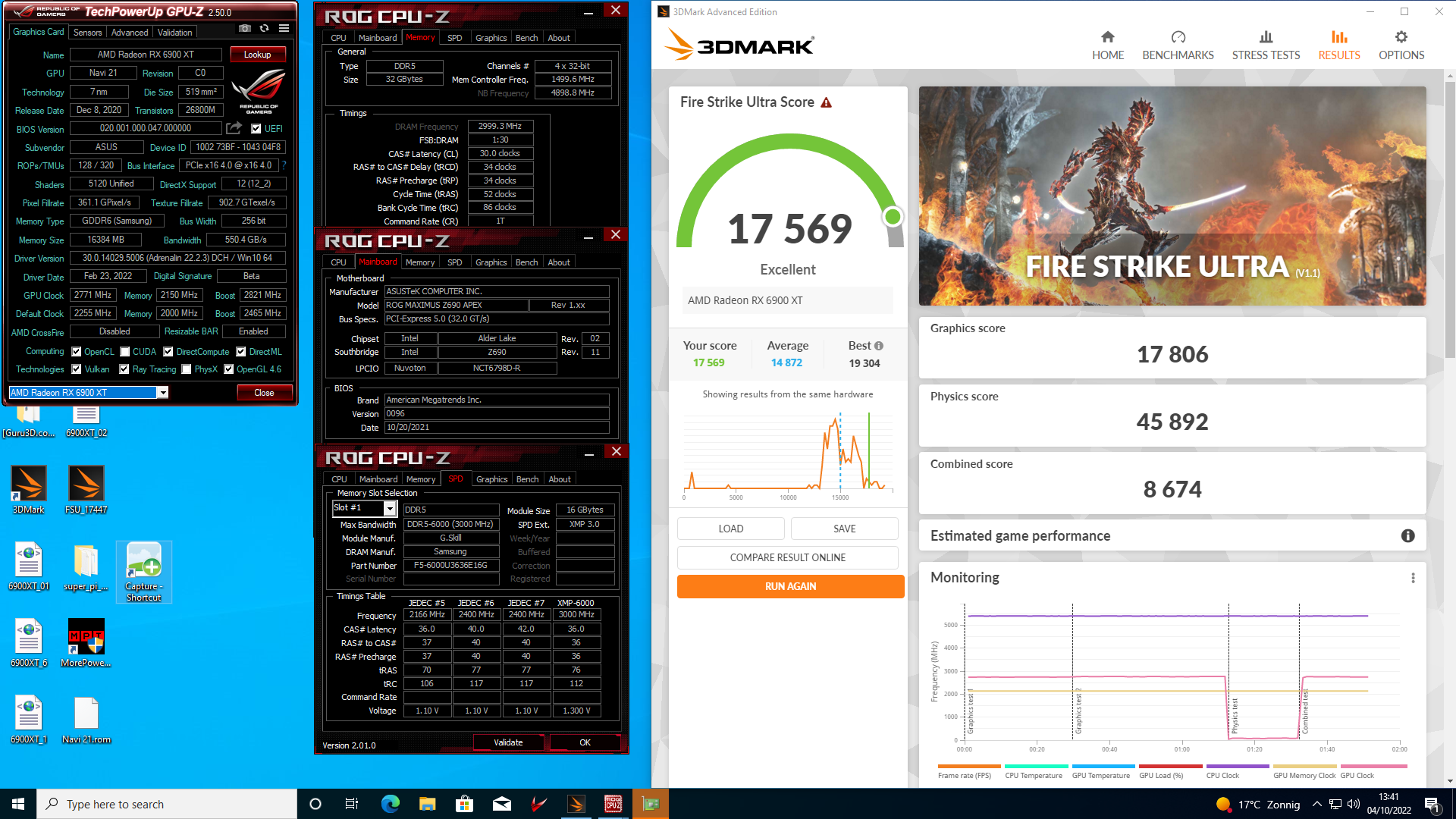This screenshot has width=1456, height=819.
Task: Click the Fire Strike Ultra score warning icon
Action: click(827, 102)
